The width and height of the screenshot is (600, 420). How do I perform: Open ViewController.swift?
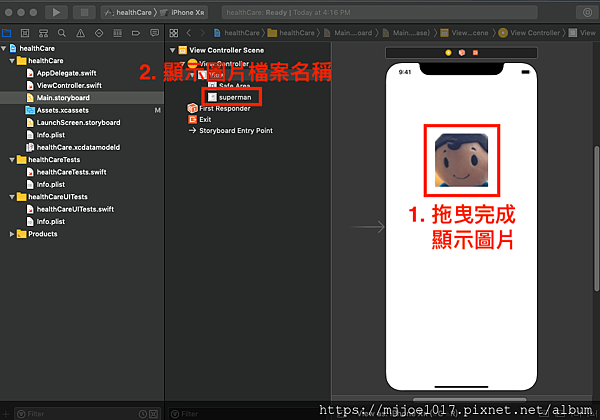pos(69,85)
